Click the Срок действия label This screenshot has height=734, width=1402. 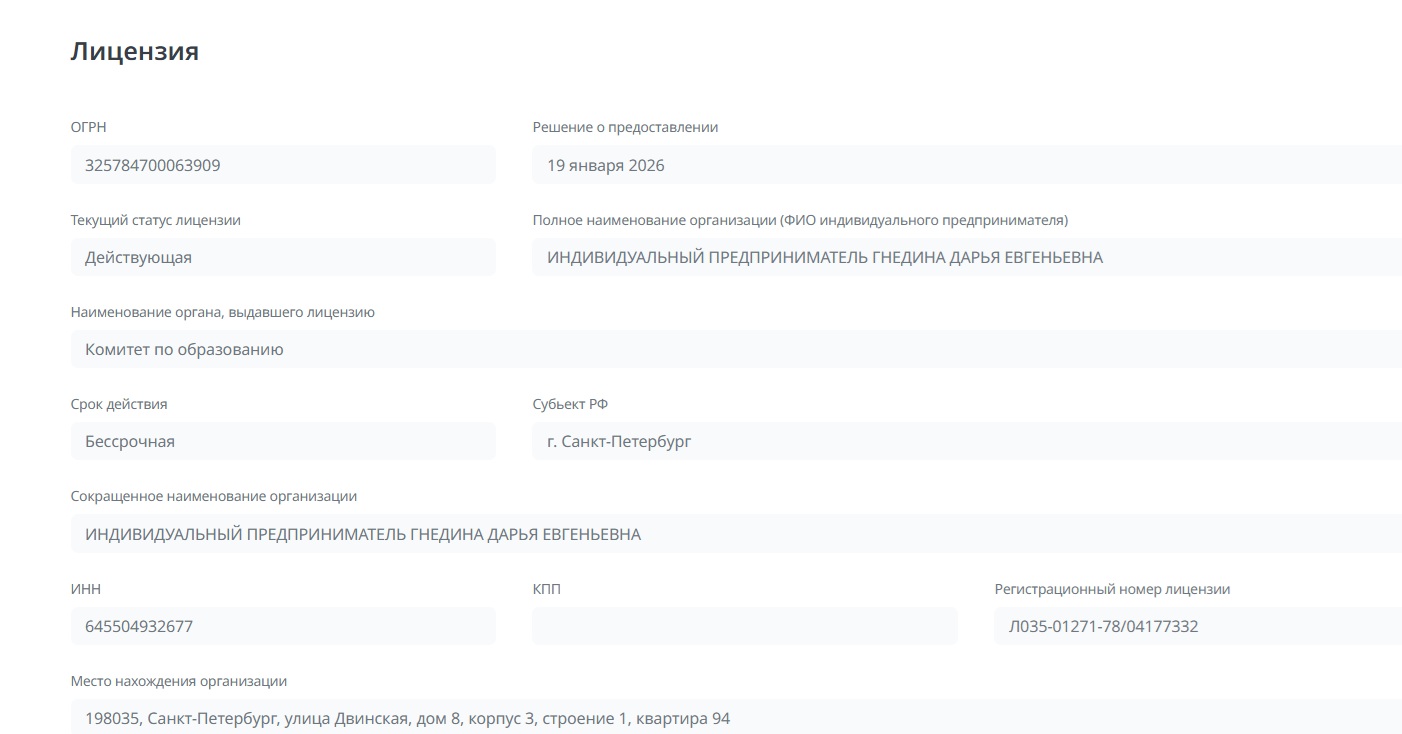[x=119, y=404]
